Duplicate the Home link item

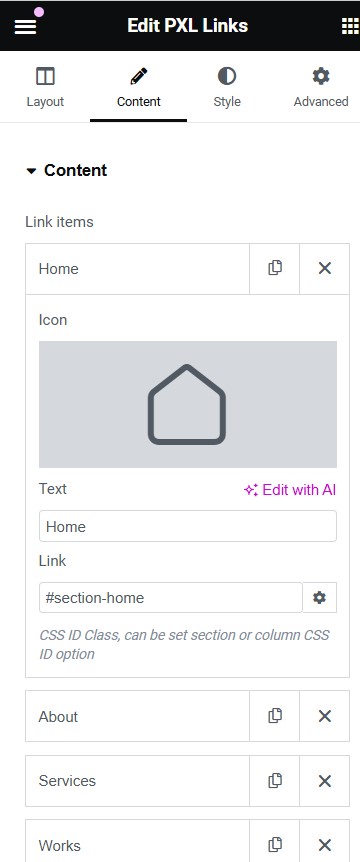pyautogui.click(x=275, y=268)
